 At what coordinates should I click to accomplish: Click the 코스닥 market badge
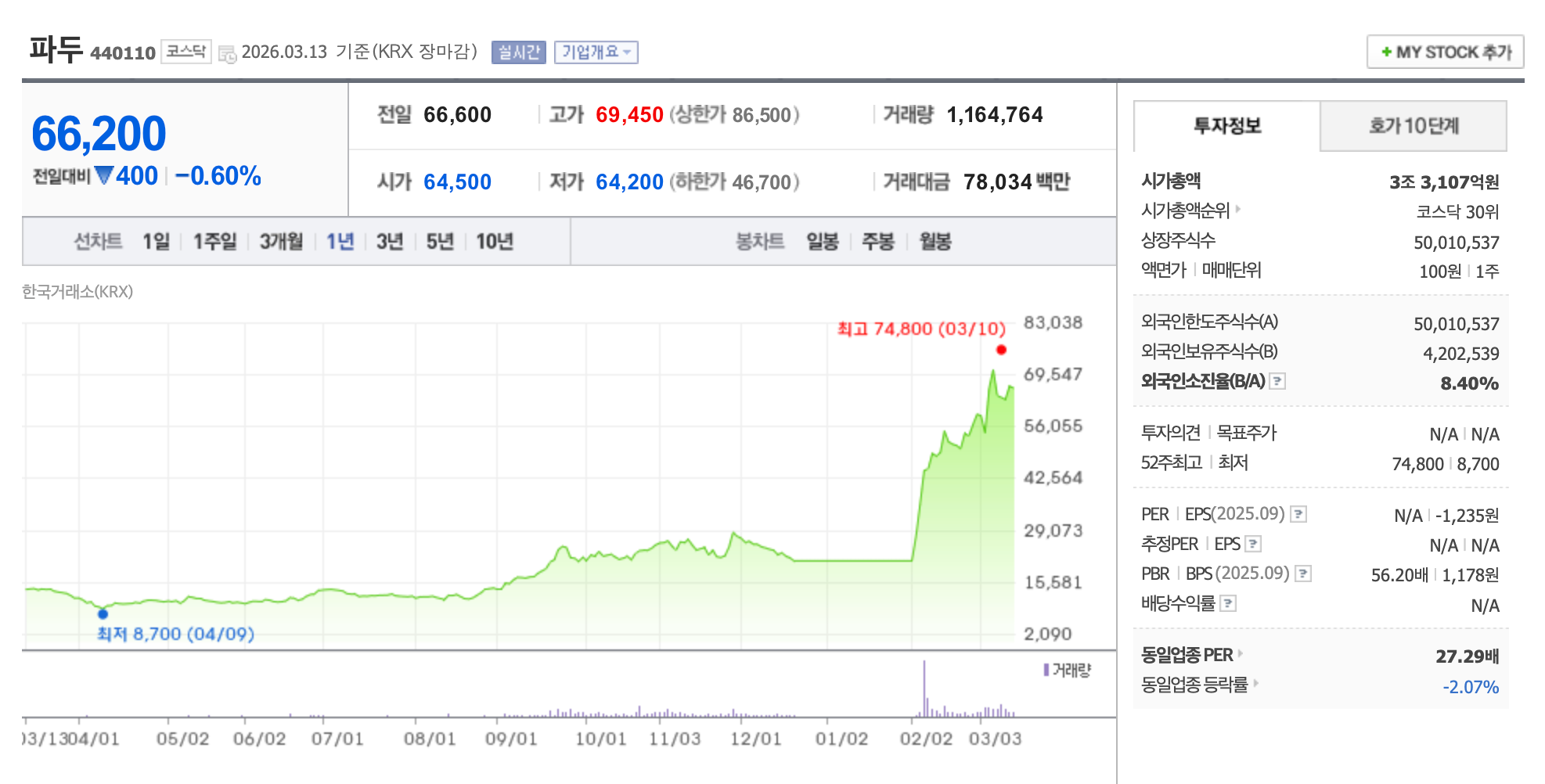[186, 52]
